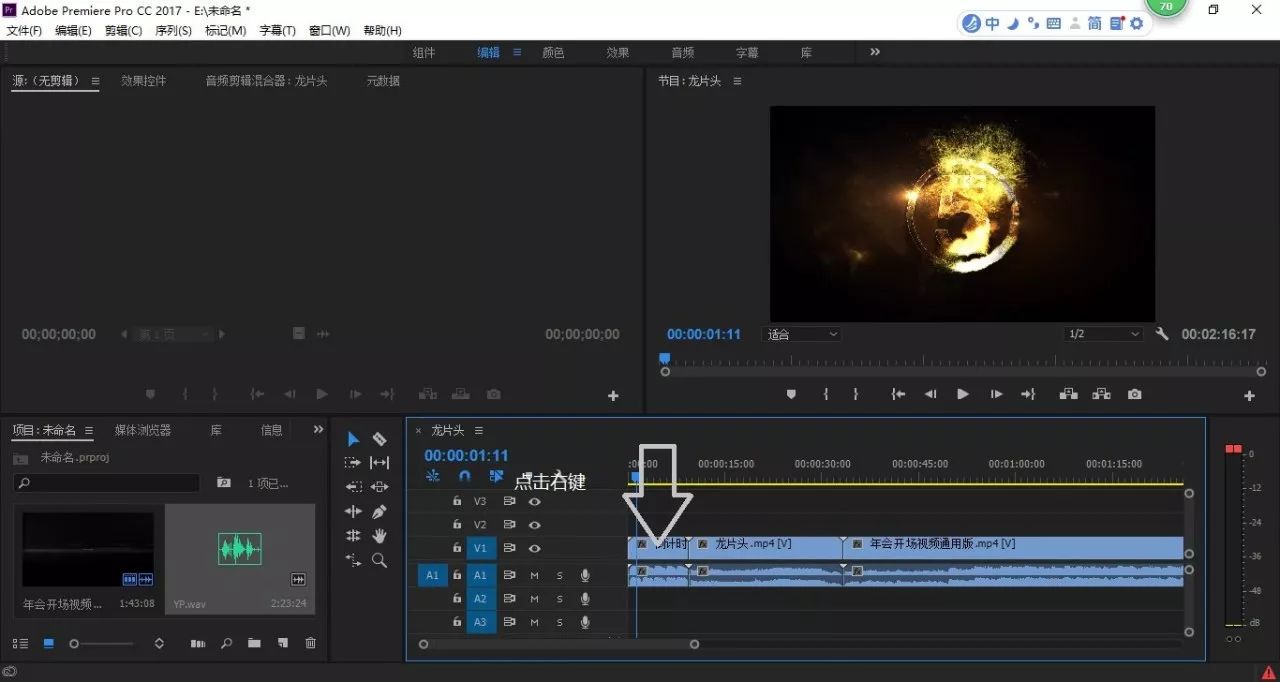1280x682 pixels.
Task: Select the Selection tool arrow
Action: coord(353,439)
